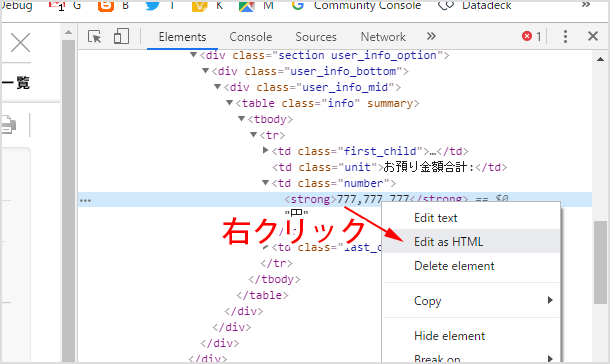Switch to the Sources tab
The height and width of the screenshot is (364, 610).
[316, 37]
